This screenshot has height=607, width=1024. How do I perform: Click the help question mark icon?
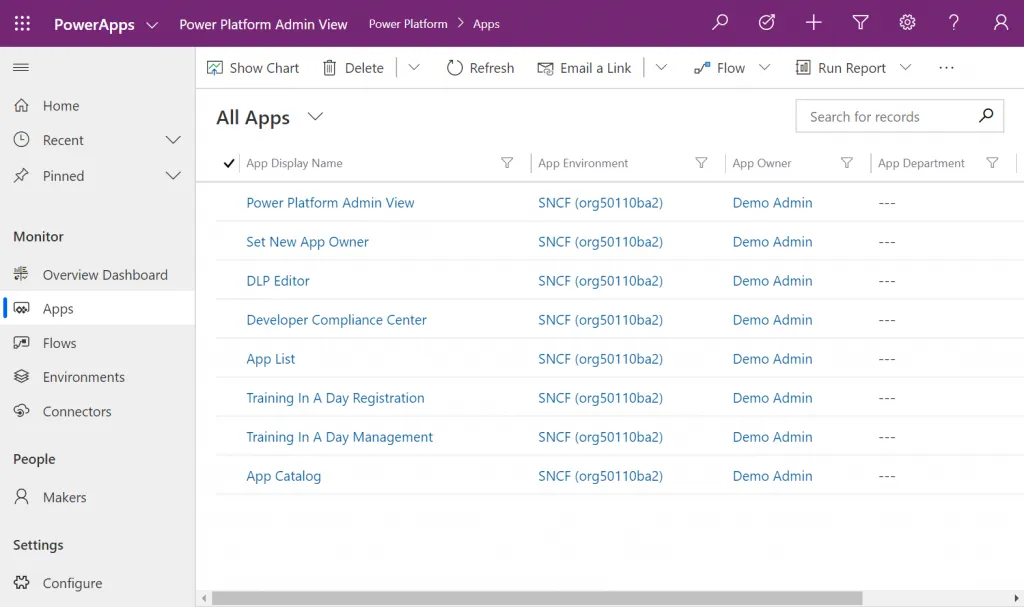point(953,23)
